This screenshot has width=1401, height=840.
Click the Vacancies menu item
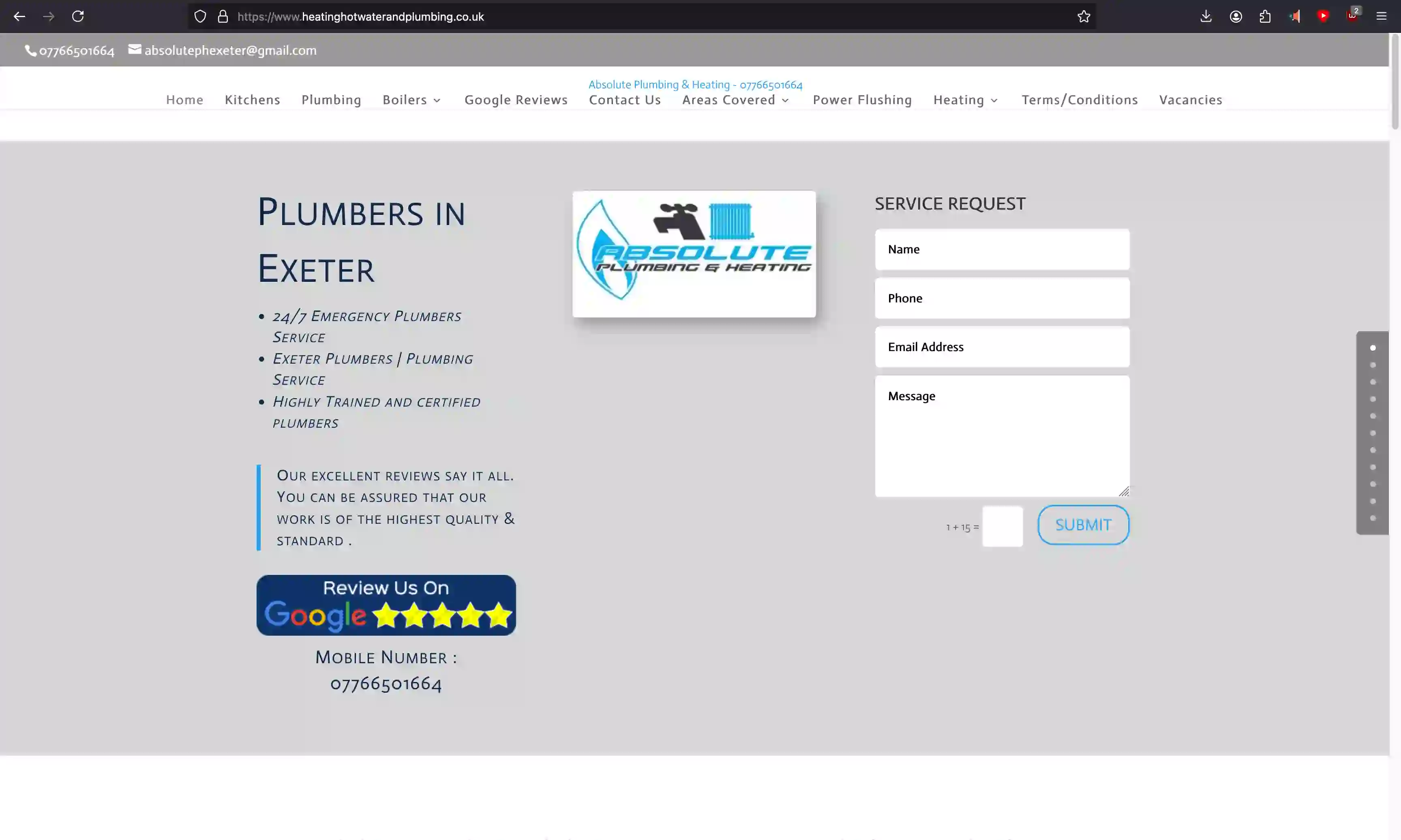1191,99
